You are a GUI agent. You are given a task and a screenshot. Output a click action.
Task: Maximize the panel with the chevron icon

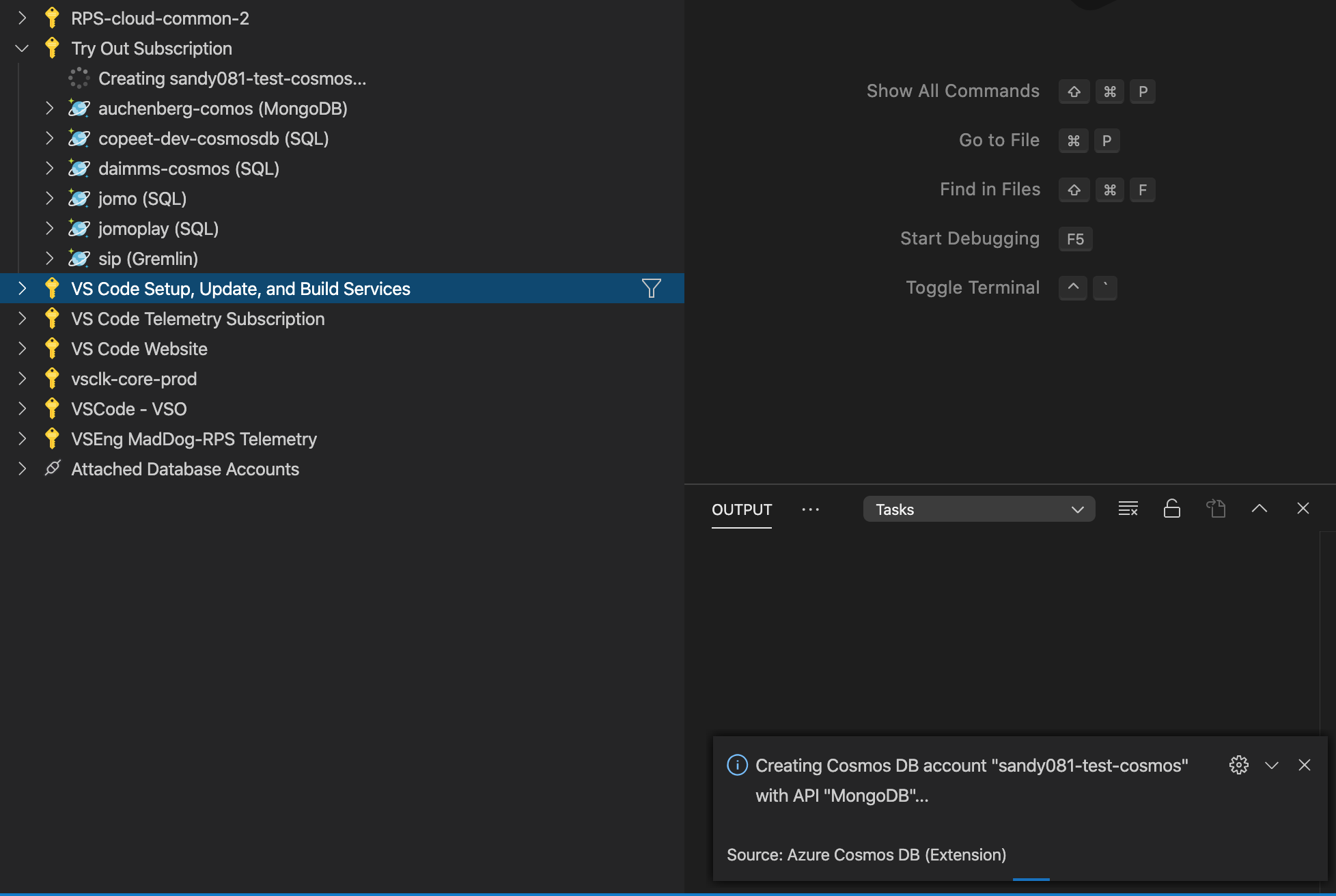1259,509
